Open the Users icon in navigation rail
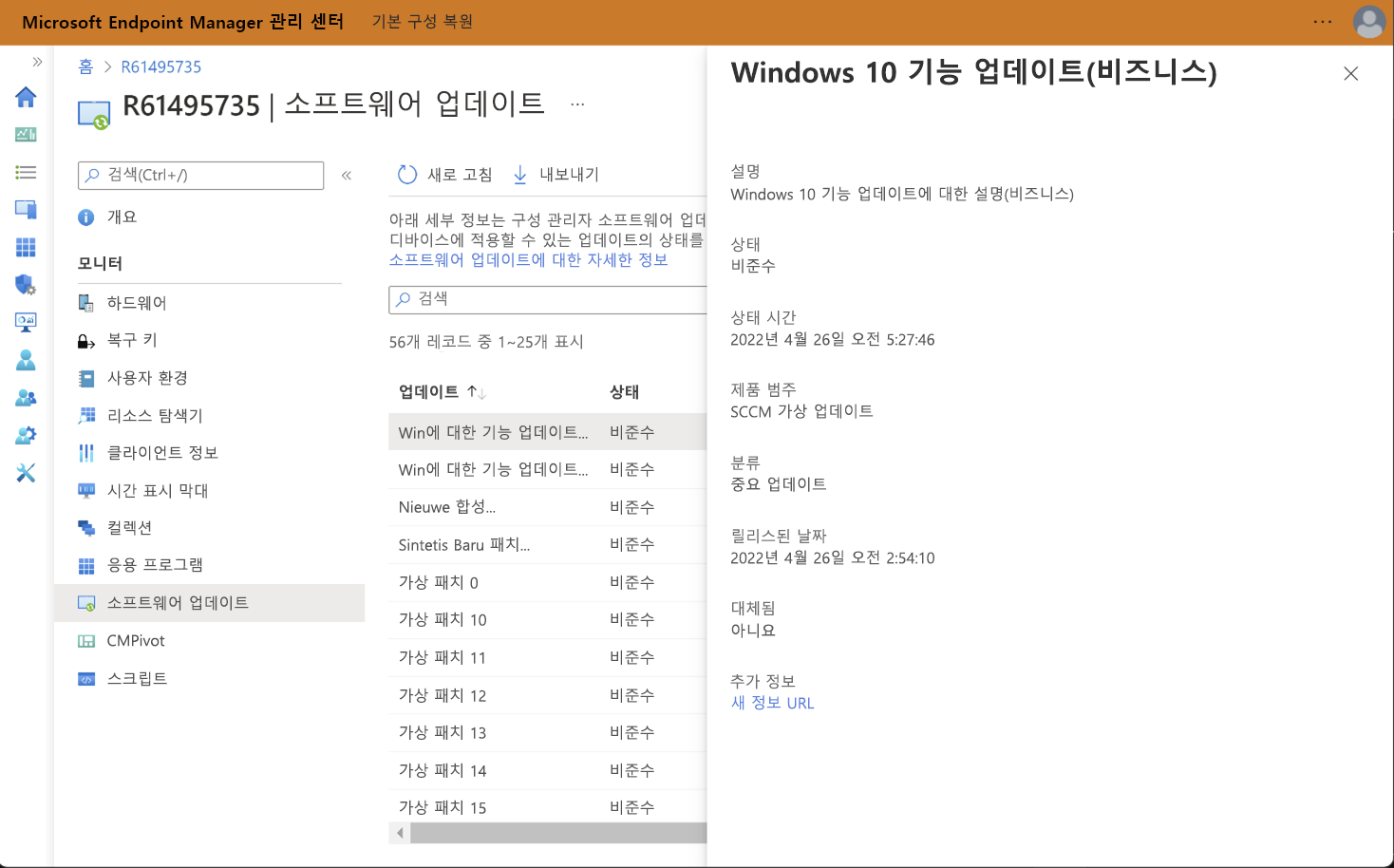The image size is (1394, 868). point(26,360)
